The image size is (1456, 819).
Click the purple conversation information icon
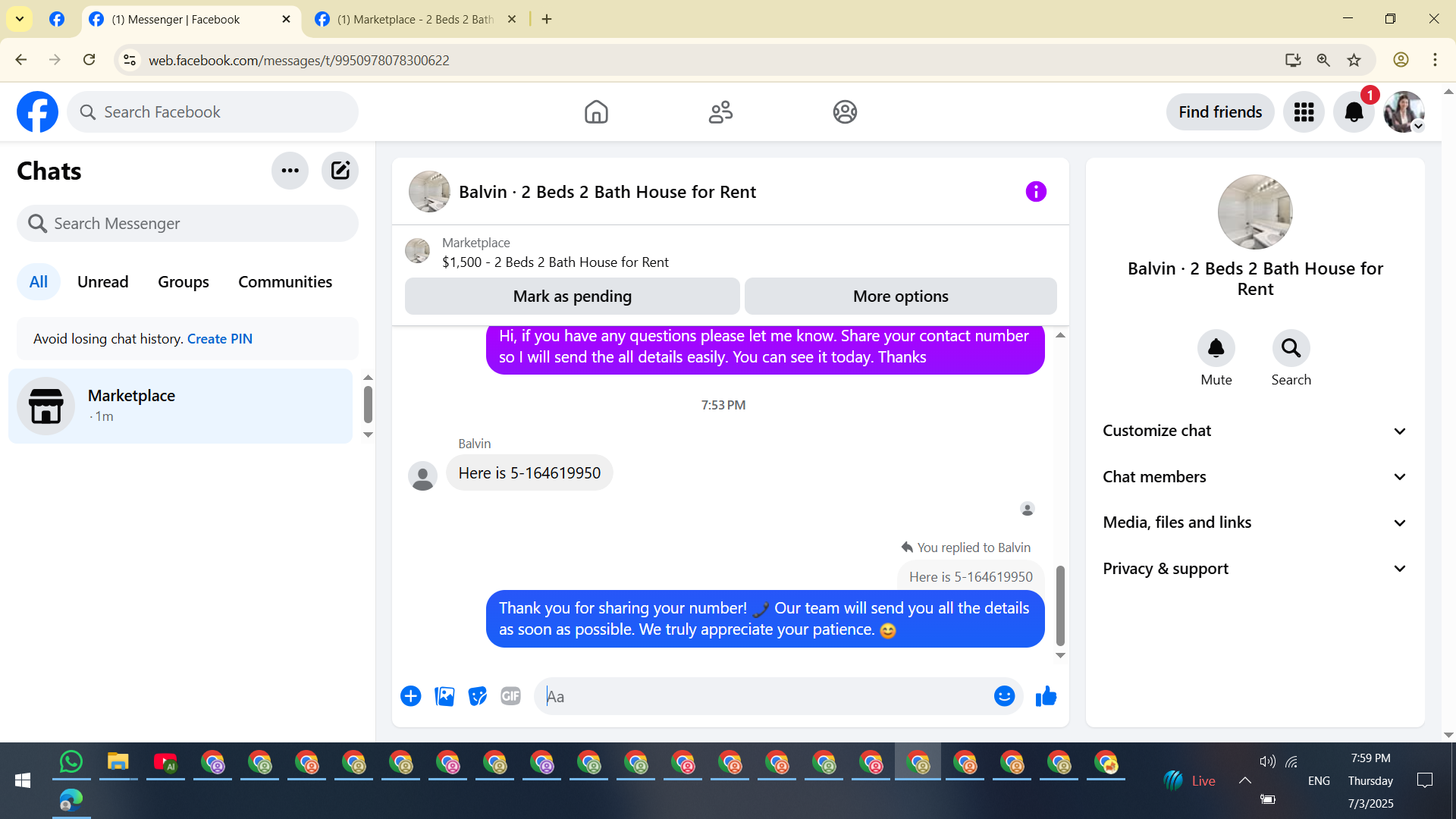click(1035, 192)
